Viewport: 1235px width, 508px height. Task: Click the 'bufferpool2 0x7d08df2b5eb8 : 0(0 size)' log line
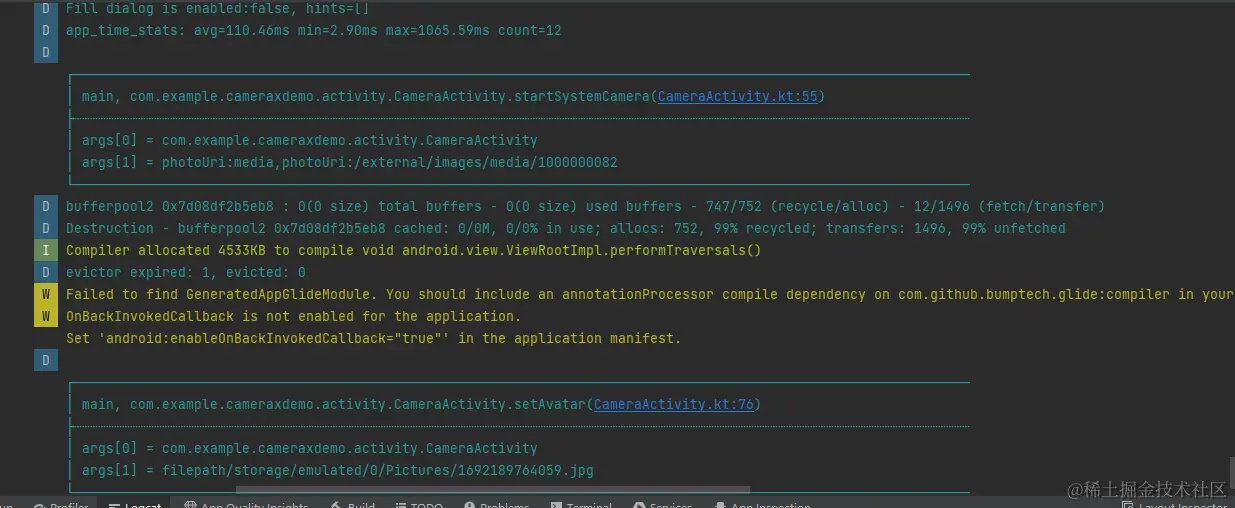(x=585, y=206)
